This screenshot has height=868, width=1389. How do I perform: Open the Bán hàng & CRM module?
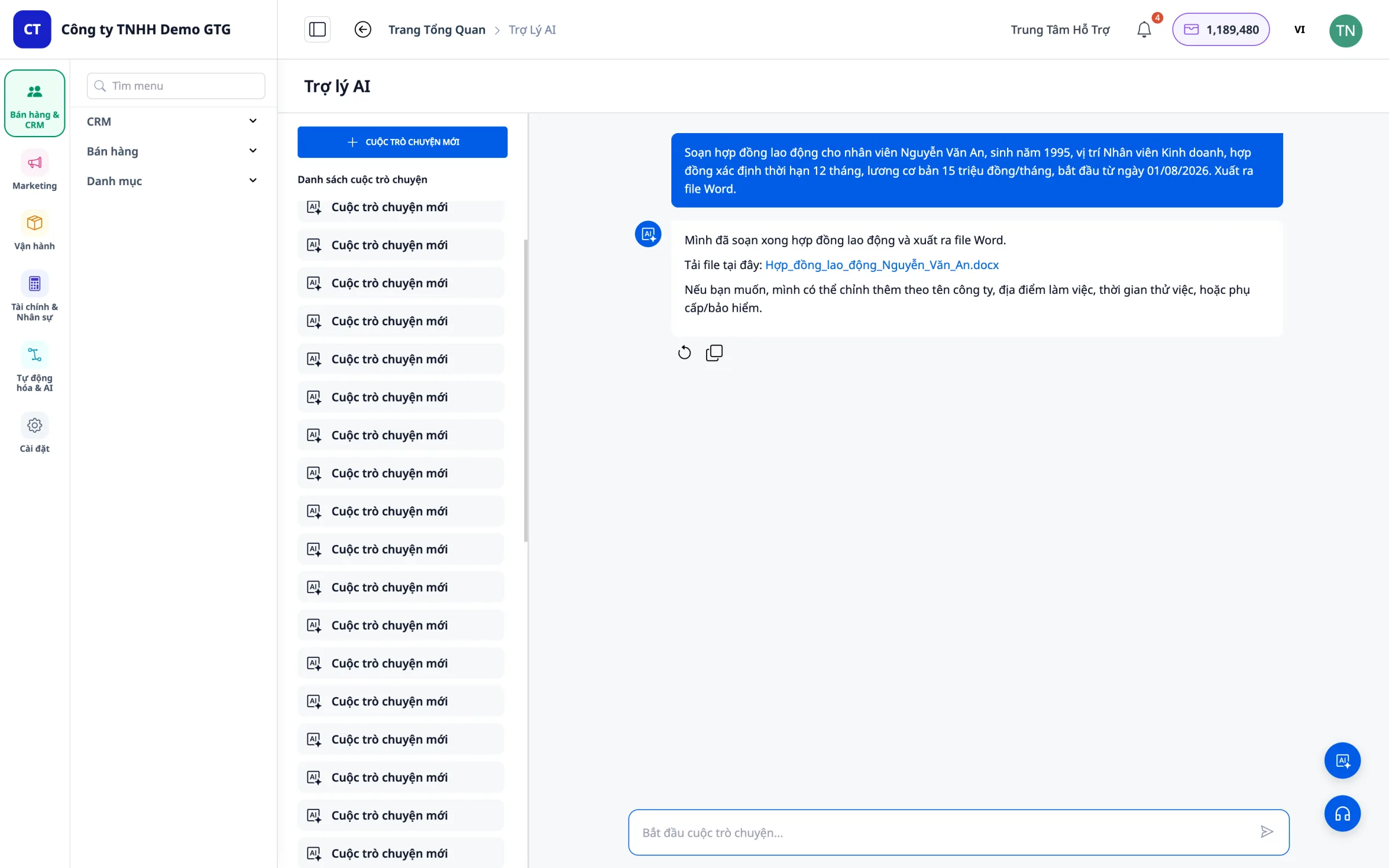click(35, 104)
